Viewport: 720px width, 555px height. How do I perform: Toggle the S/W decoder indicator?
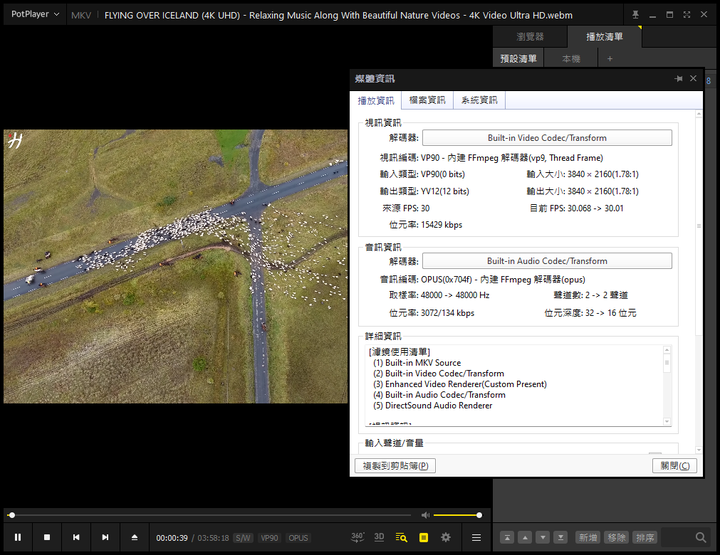click(x=243, y=538)
